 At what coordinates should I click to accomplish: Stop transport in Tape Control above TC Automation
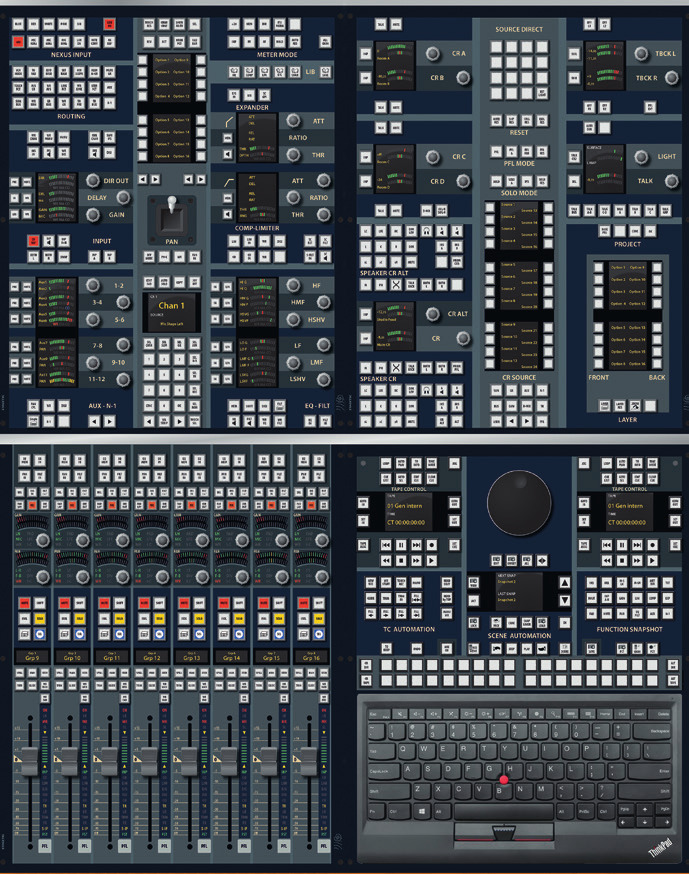(401, 560)
